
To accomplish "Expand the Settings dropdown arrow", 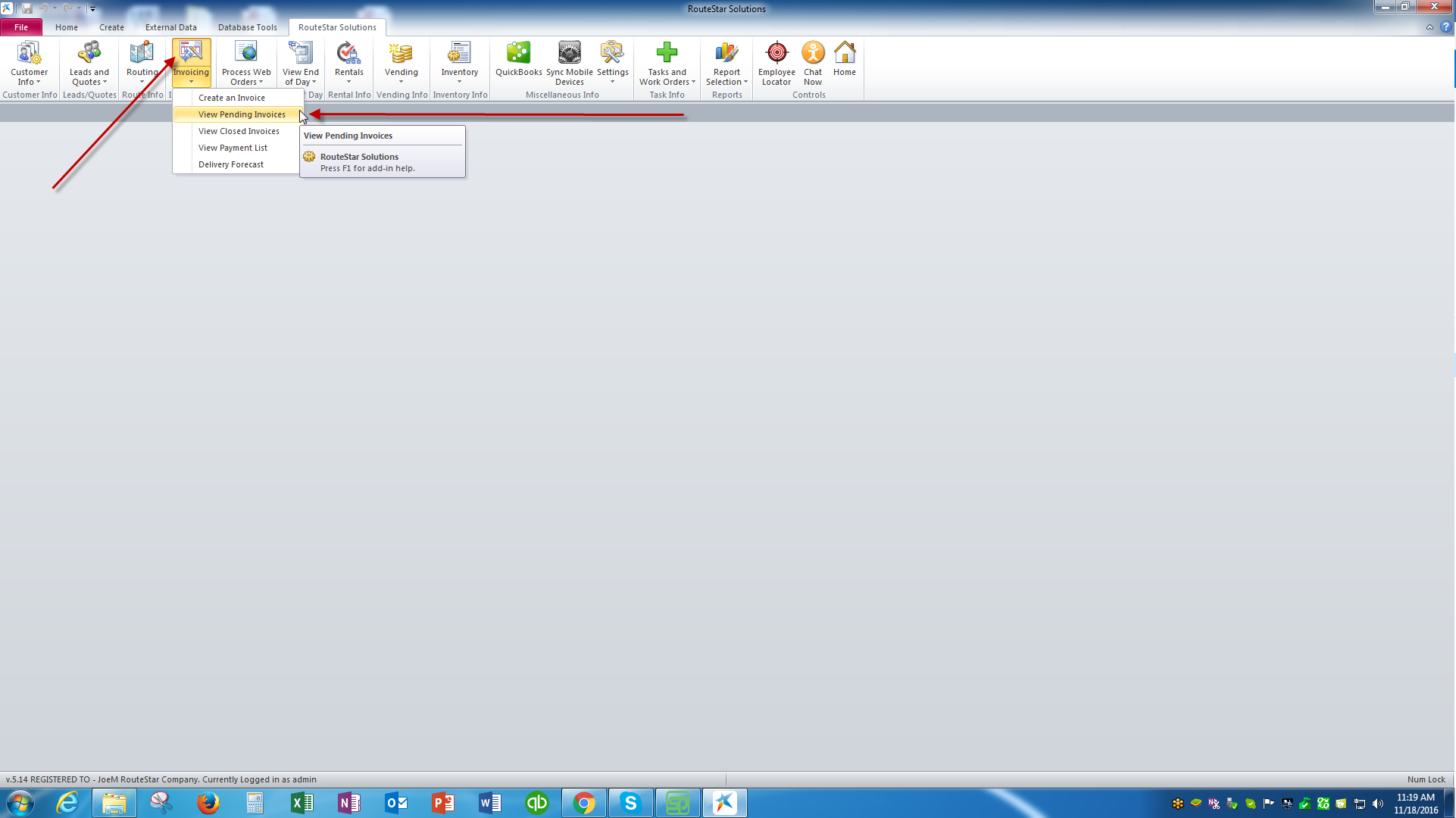I will tap(612, 82).
